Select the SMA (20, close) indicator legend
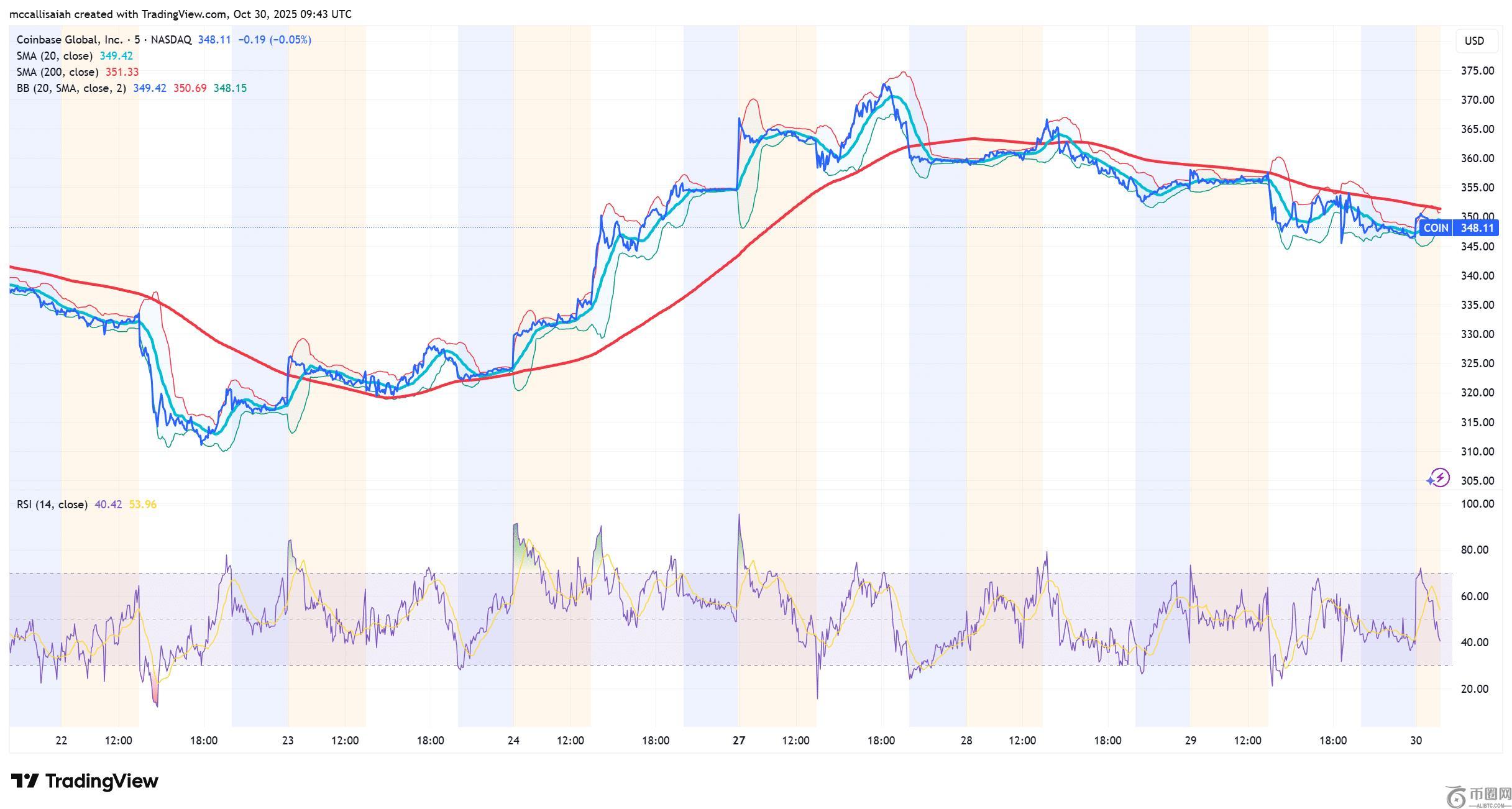 point(55,56)
